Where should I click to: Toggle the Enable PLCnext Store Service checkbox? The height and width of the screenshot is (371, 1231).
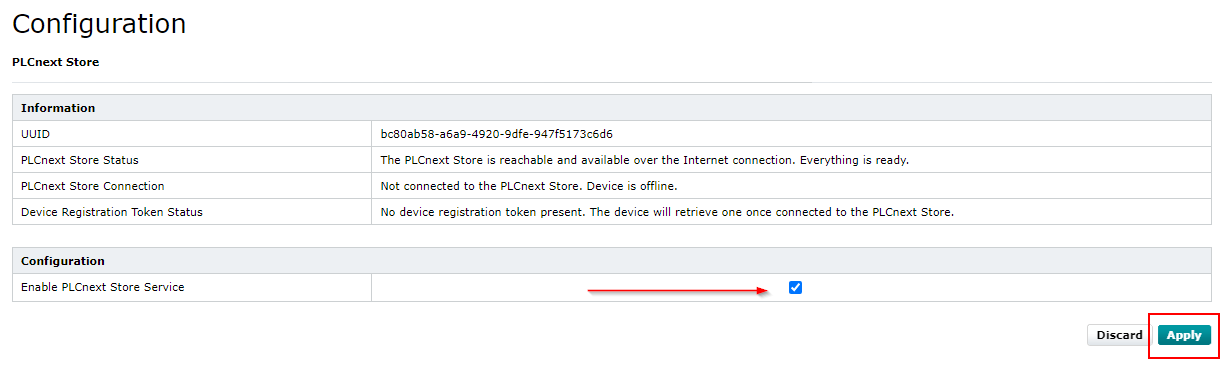(795, 288)
